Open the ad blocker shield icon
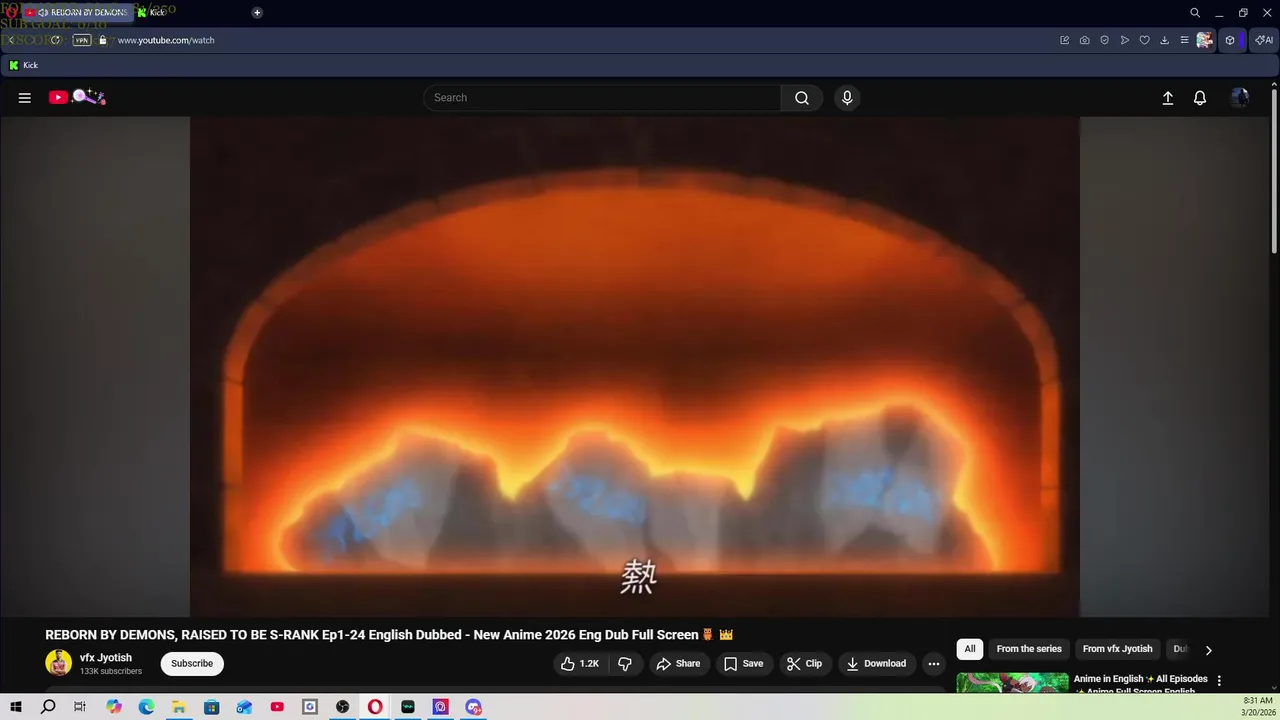 (x=1105, y=40)
